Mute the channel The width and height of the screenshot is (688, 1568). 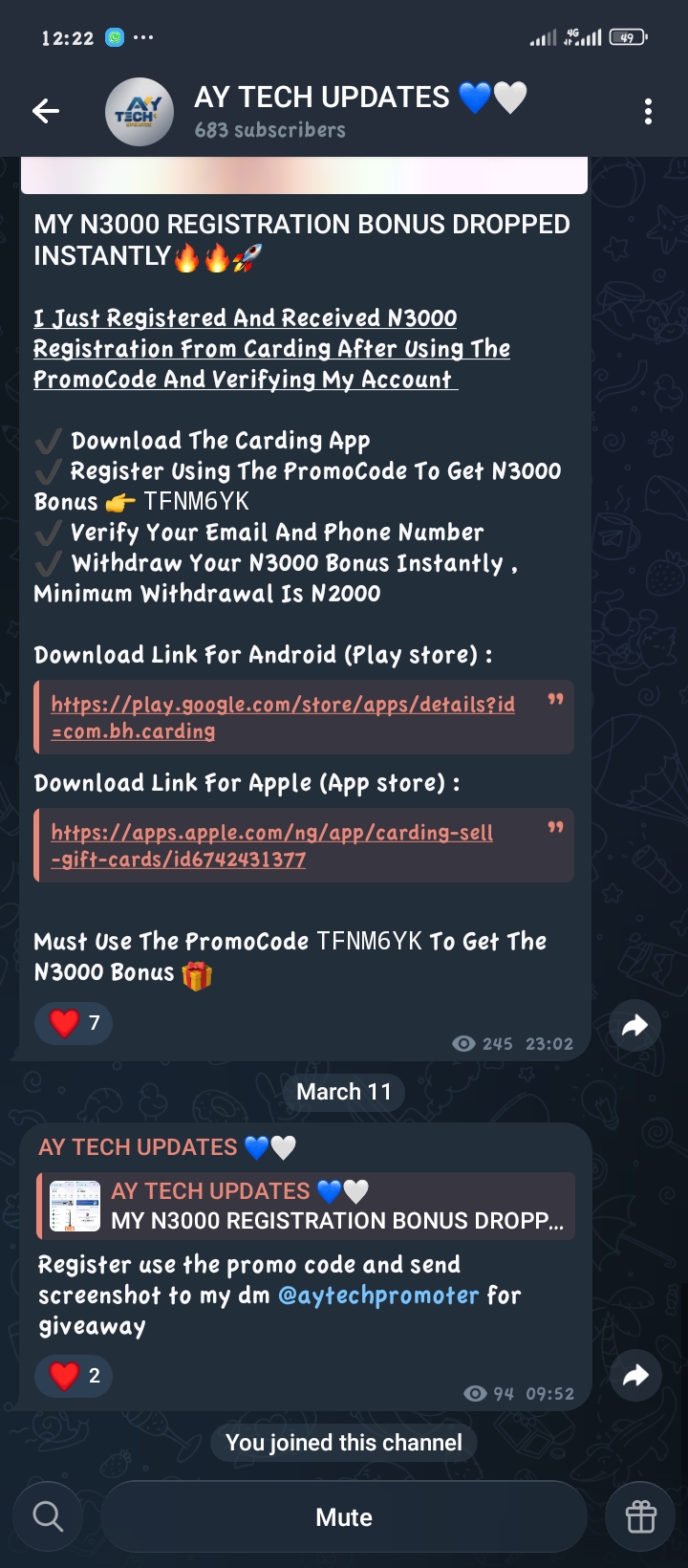tap(344, 1516)
